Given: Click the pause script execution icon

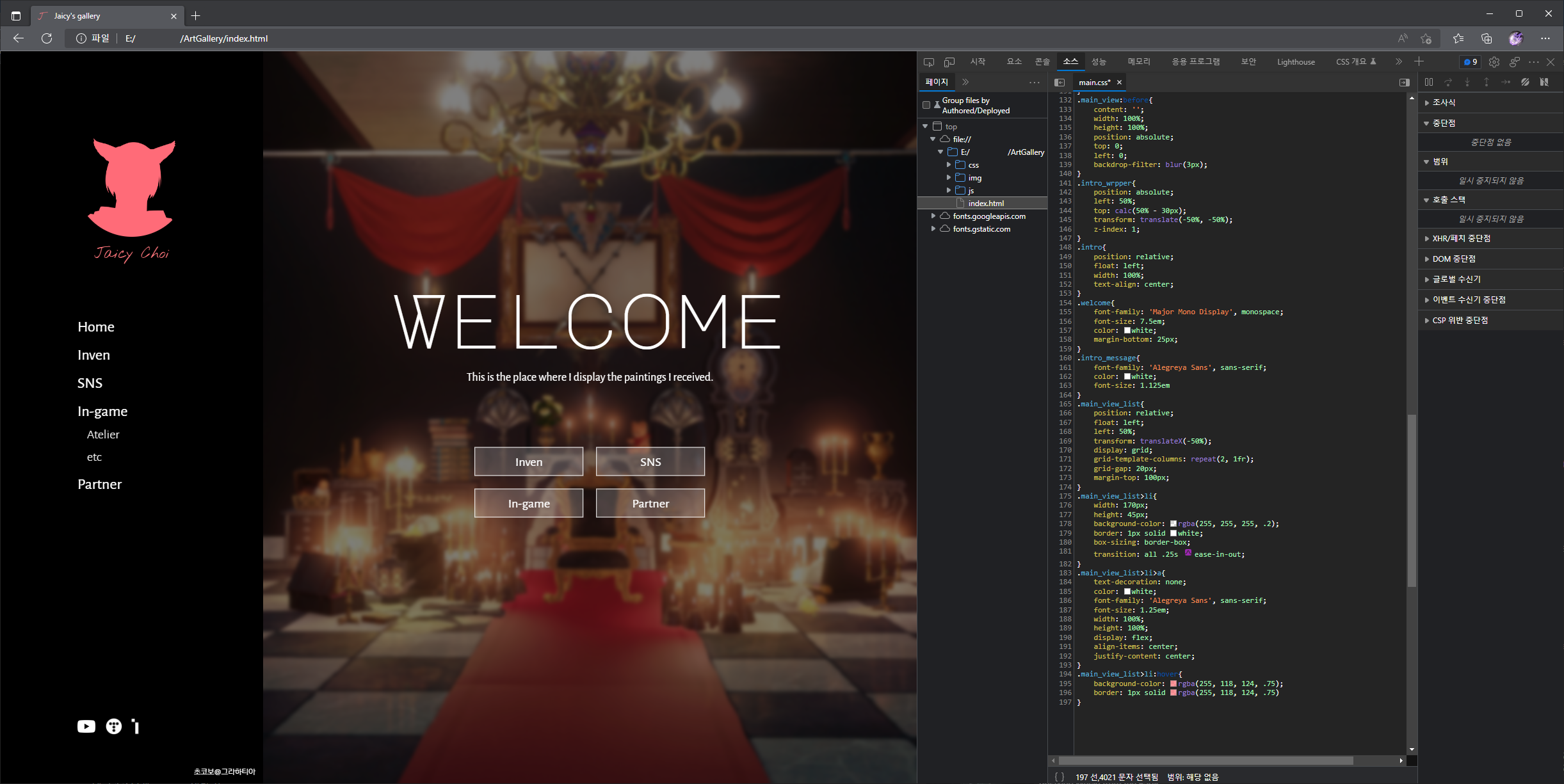Looking at the screenshot, I should coord(1429,82).
